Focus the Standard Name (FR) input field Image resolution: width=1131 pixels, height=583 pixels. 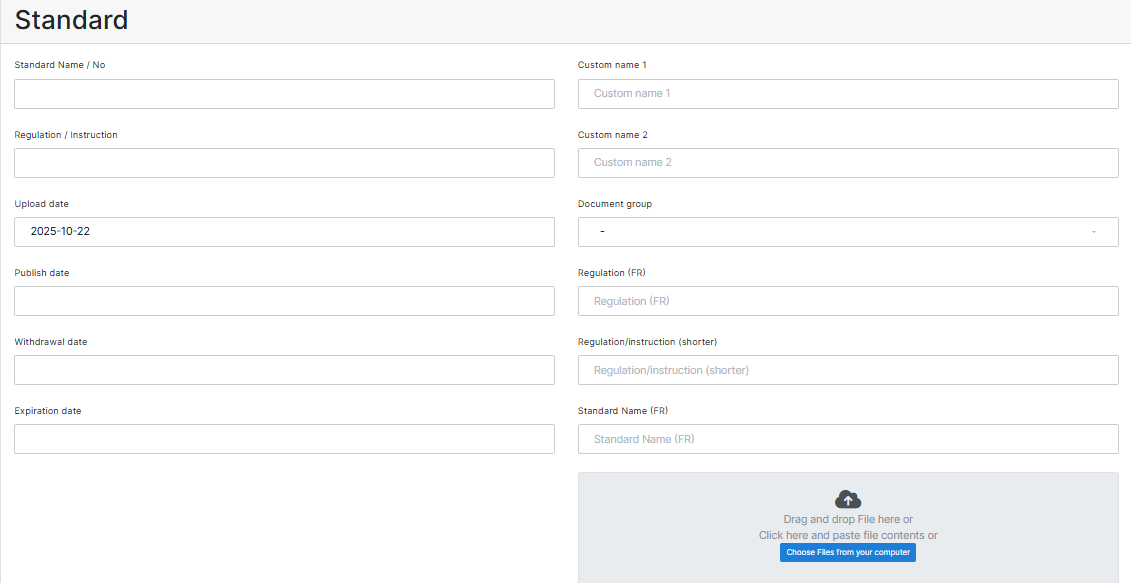click(x=847, y=439)
